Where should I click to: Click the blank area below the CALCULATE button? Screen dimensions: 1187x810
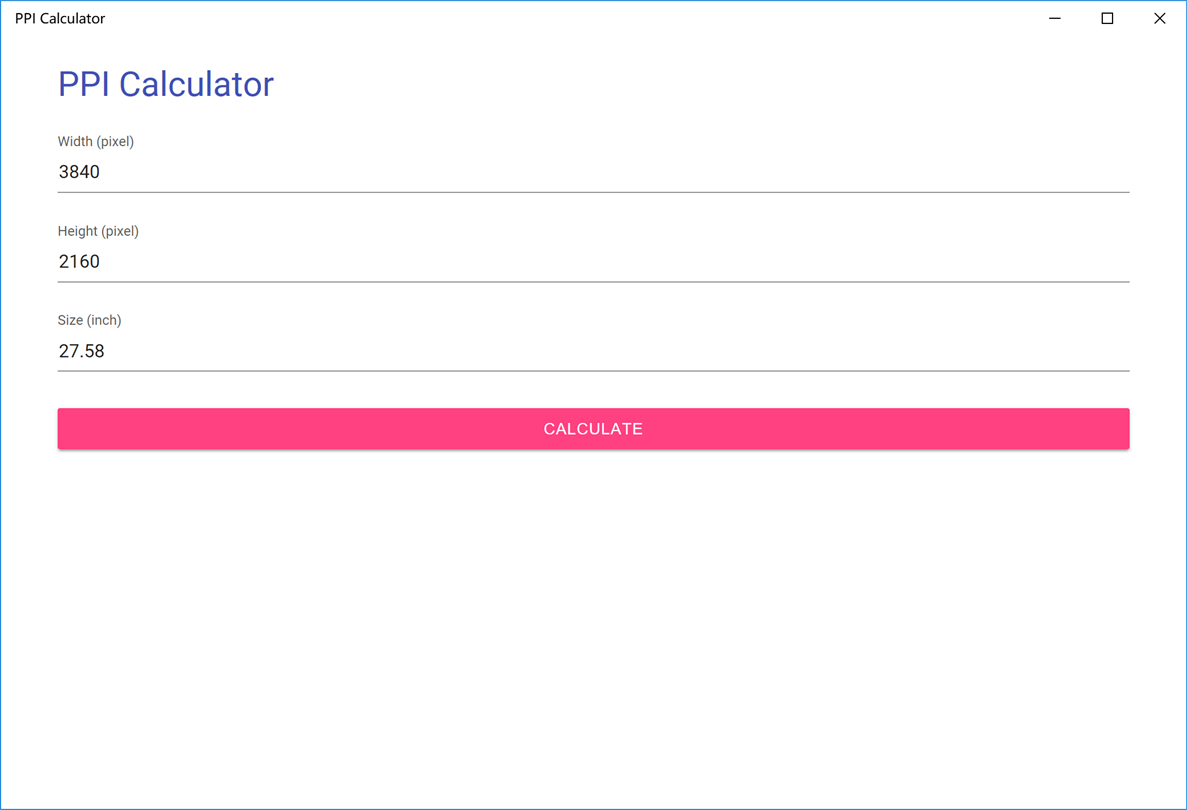click(x=593, y=620)
